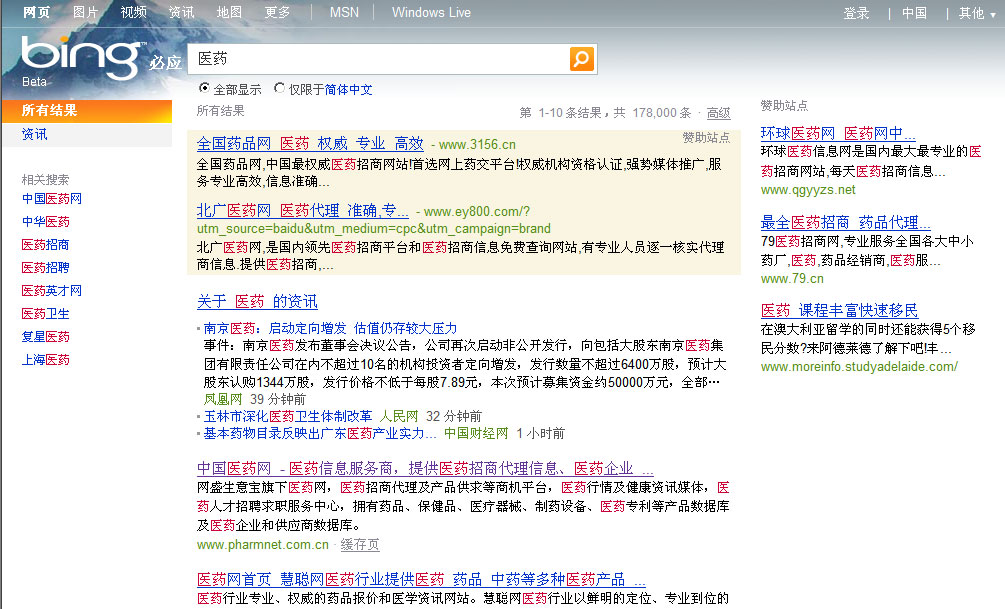Open sponsored result 全国药品网 医药 权威 专业 高效

[310, 144]
